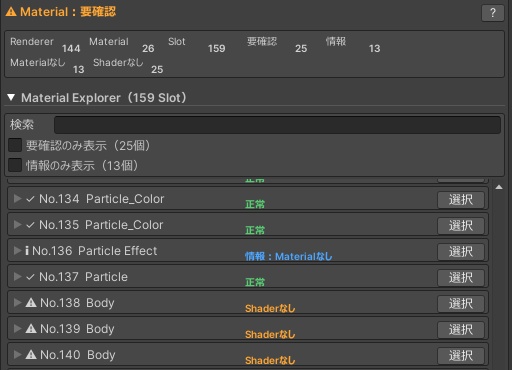Viewport: 512px width, 370px height.
Task: Click Shaderなし status on No.140 Body
Action: coord(270,360)
